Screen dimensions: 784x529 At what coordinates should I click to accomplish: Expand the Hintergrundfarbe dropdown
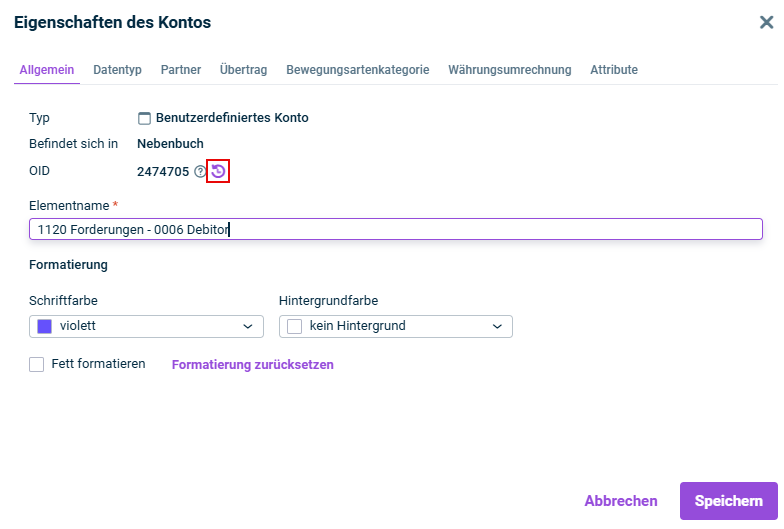coord(396,326)
